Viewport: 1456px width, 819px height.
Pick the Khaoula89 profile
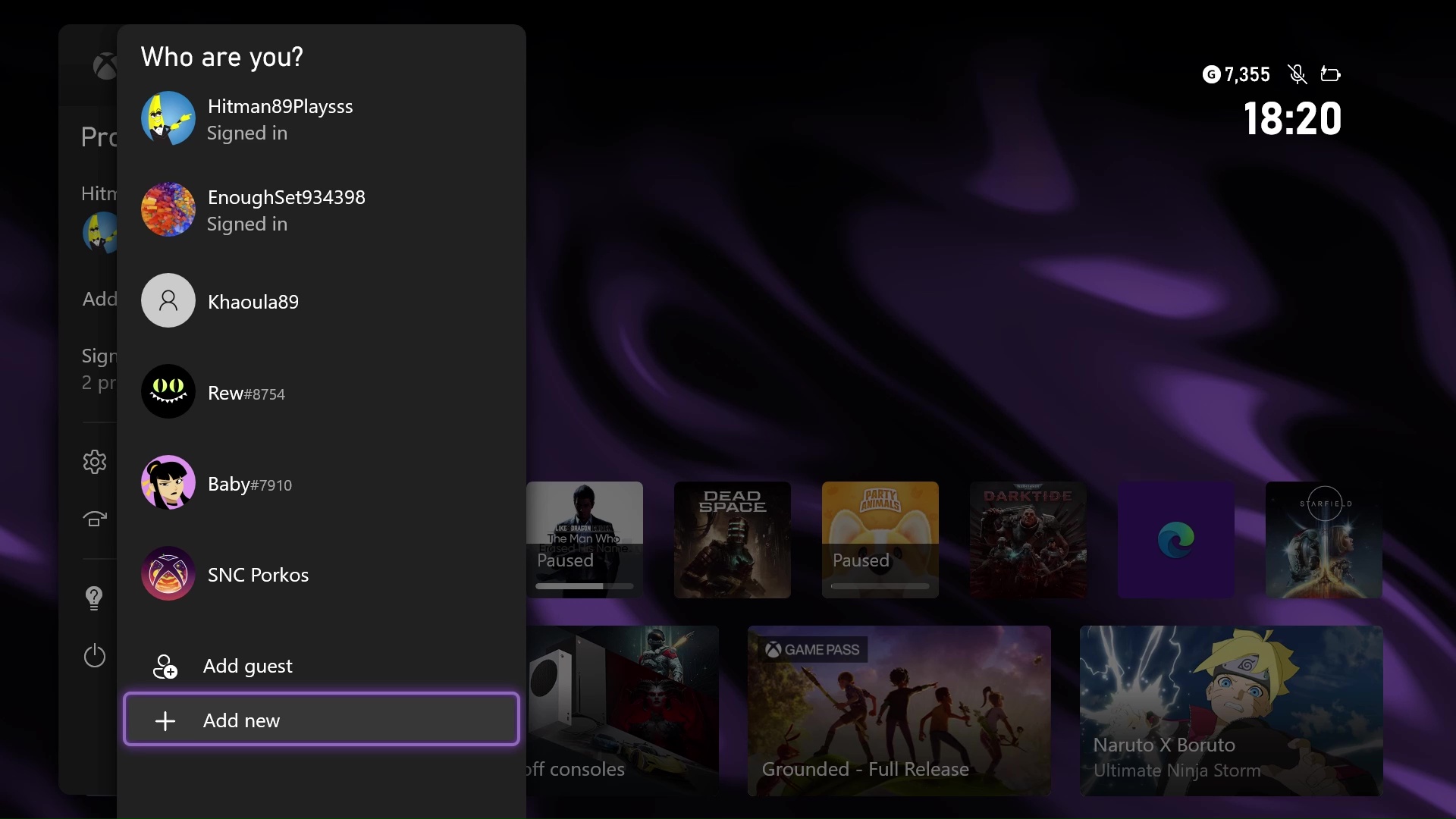[x=321, y=301]
